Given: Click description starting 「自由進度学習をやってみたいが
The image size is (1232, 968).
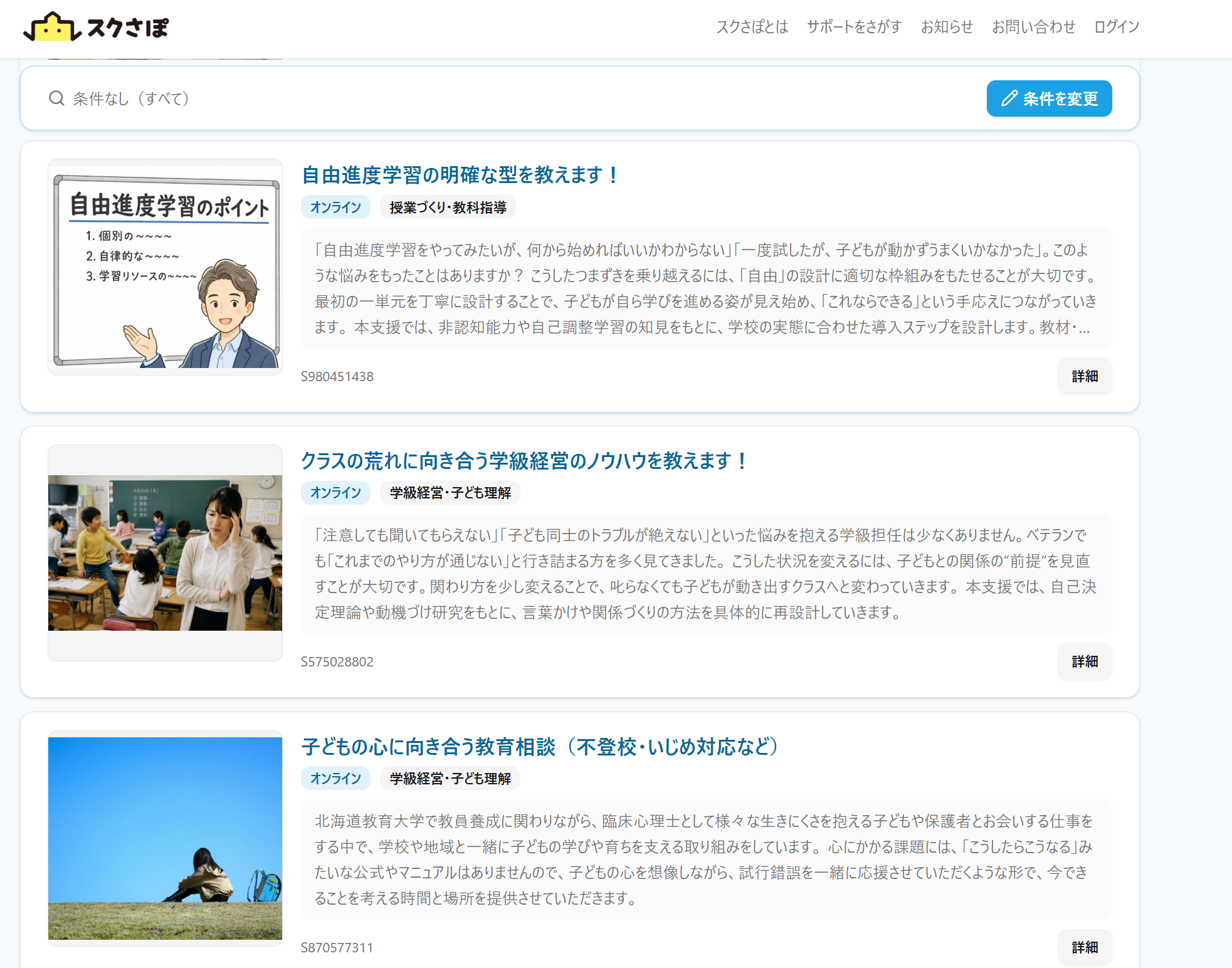Looking at the screenshot, I should point(706,288).
